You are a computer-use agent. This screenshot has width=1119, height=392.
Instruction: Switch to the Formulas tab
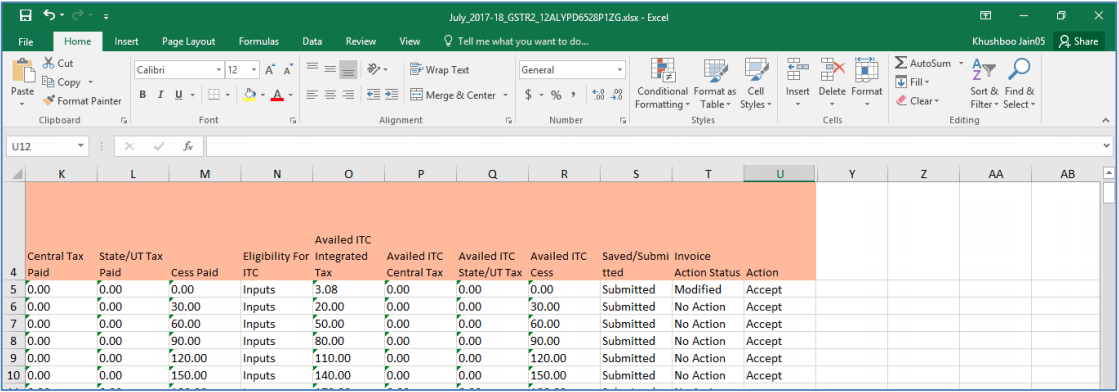[x=258, y=41]
